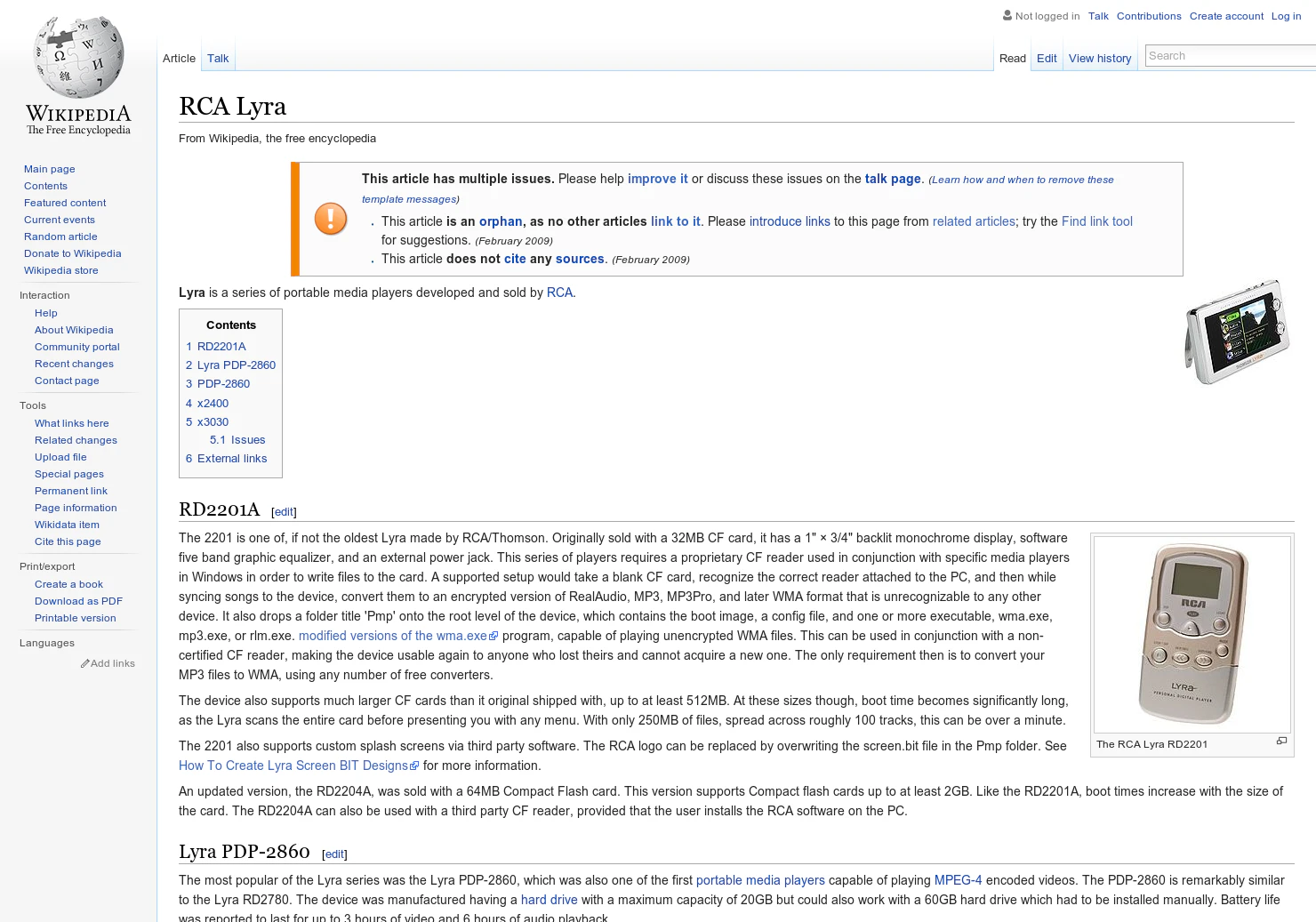Click the 'orphan' link
The height and width of the screenshot is (922, 1316).
click(x=501, y=221)
